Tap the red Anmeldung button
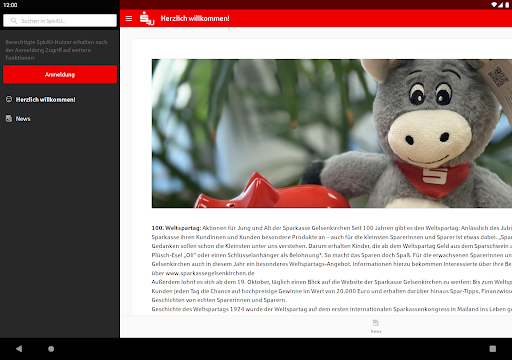The height and width of the screenshot is (360, 512). pos(60,74)
